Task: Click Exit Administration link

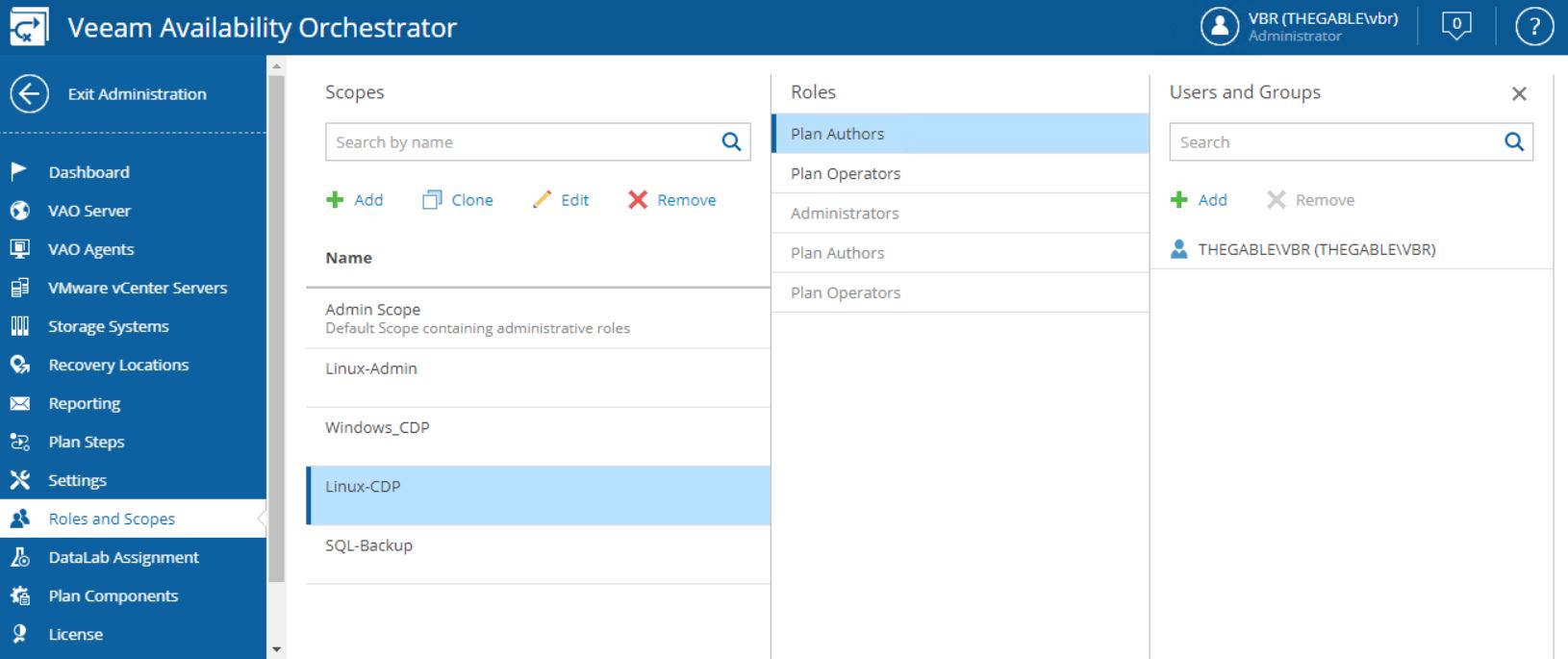Action: point(137,94)
